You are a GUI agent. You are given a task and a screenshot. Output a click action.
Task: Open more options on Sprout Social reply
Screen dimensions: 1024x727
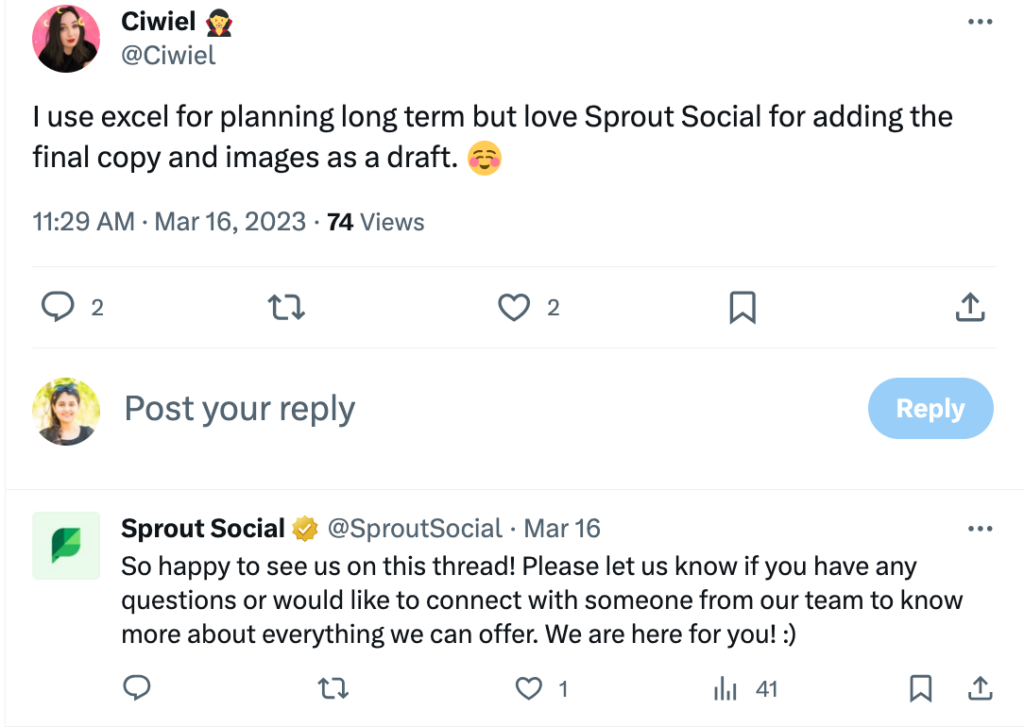tap(980, 528)
